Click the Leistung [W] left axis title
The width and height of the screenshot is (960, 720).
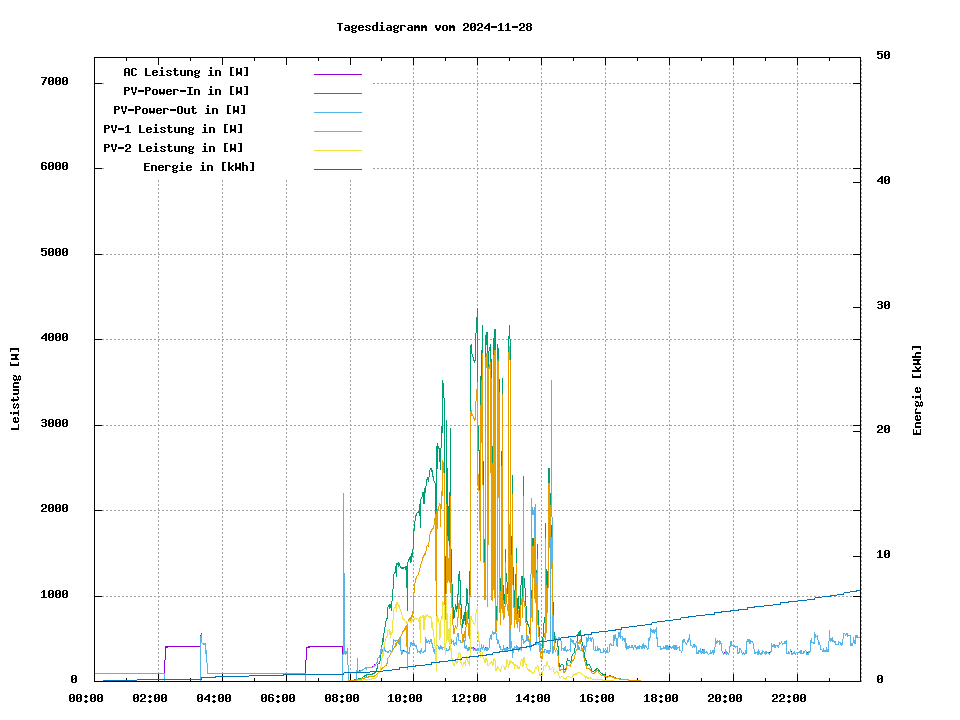click(16, 389)
